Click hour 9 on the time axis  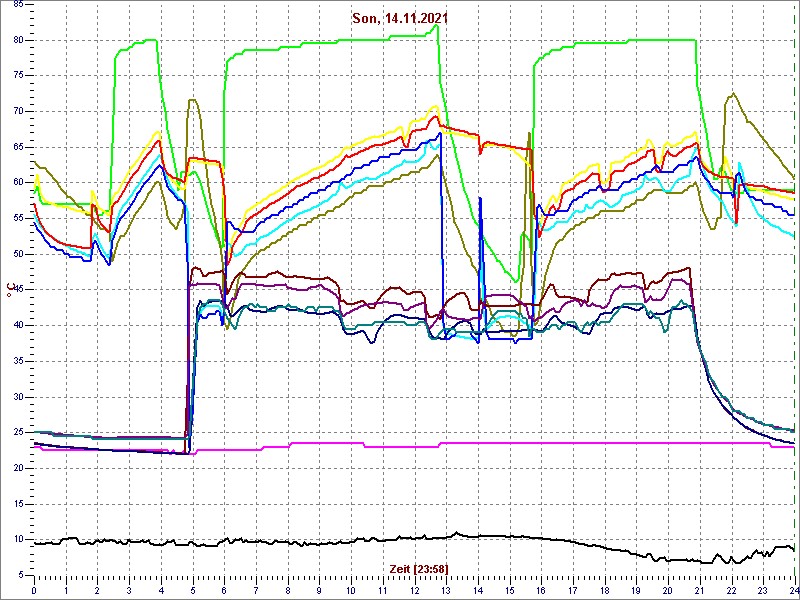click(x=319, y=588)
